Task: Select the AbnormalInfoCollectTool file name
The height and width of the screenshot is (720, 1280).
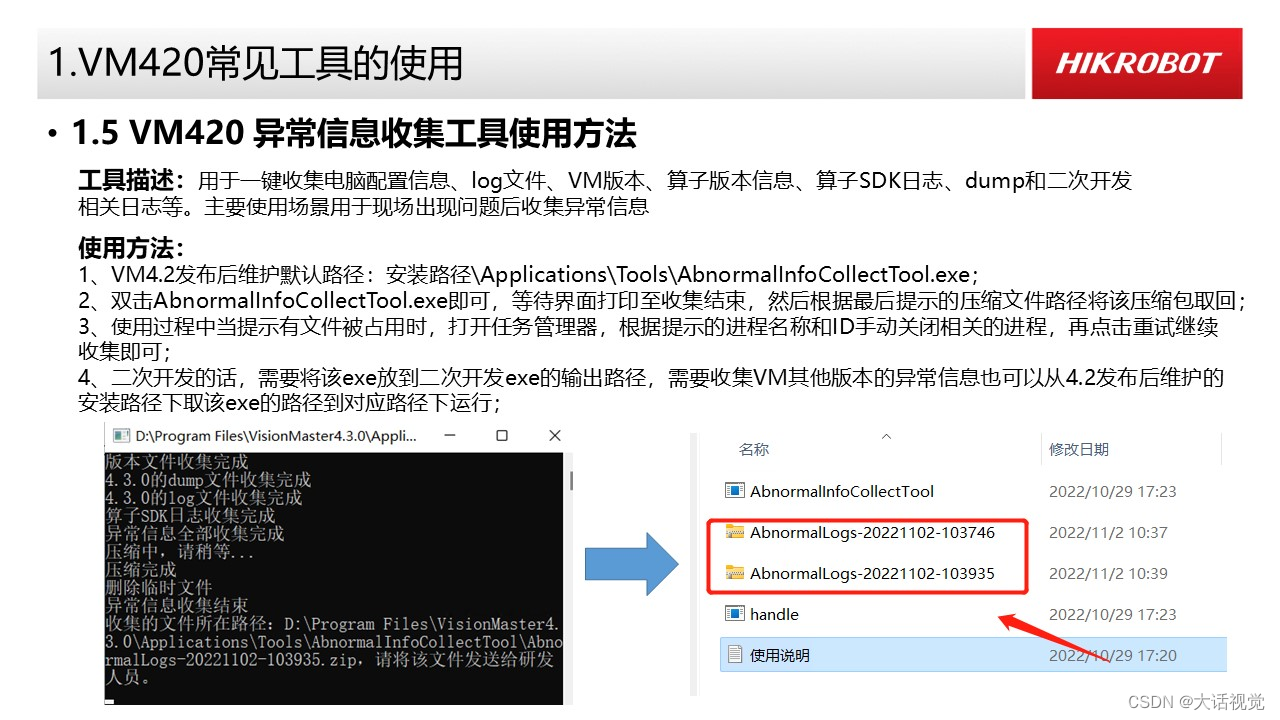Action: pyautogui.click(x=842, y=491)
